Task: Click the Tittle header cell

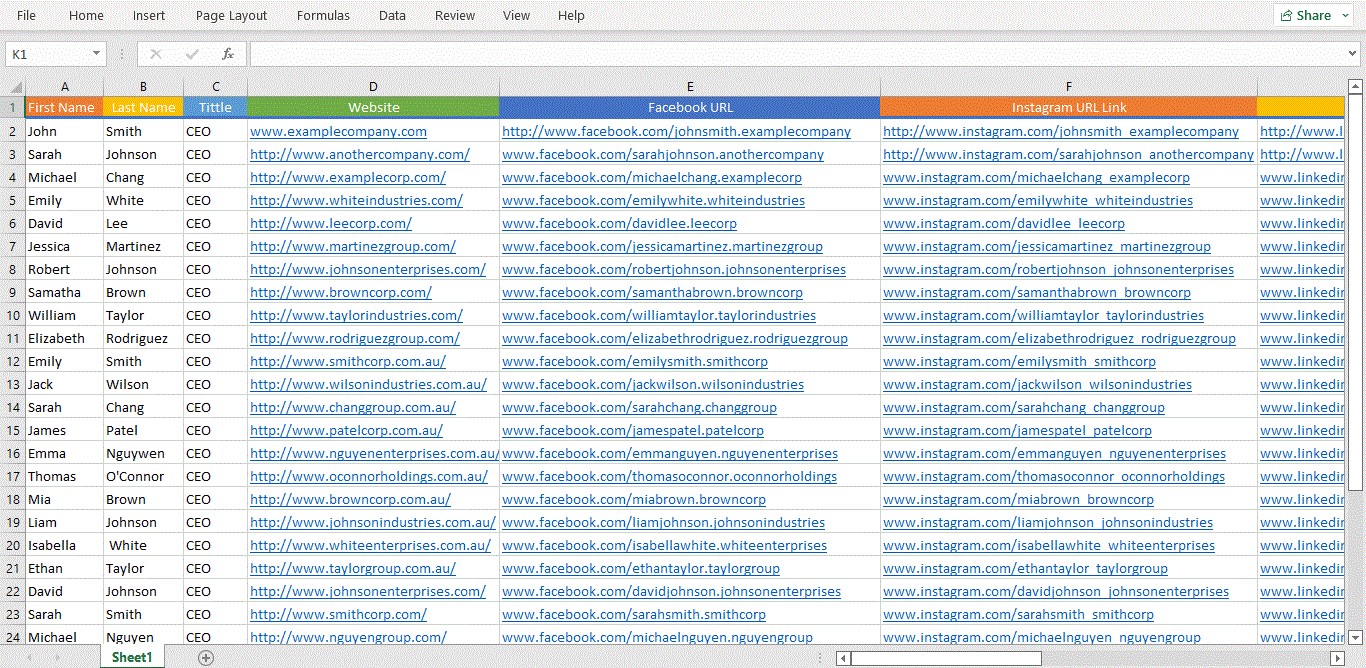Action: point(215,107)
